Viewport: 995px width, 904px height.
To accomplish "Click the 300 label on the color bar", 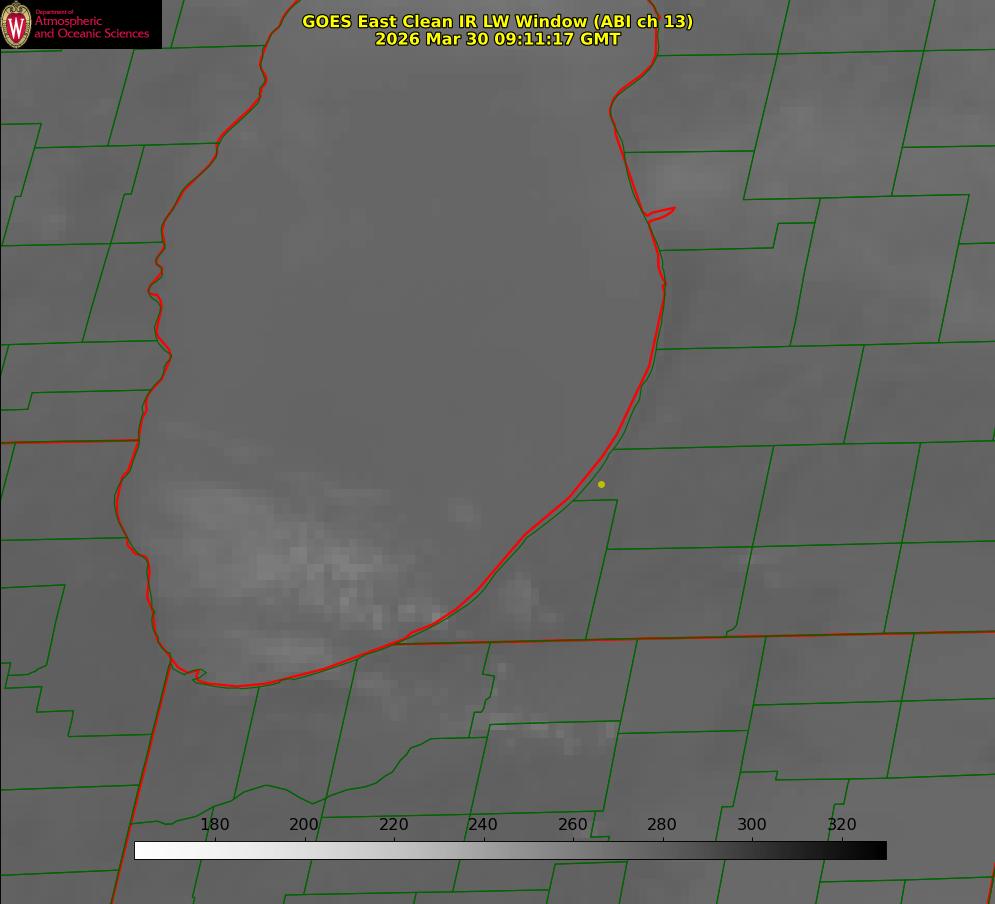I will pyautogui.click(x=752, y=825).
